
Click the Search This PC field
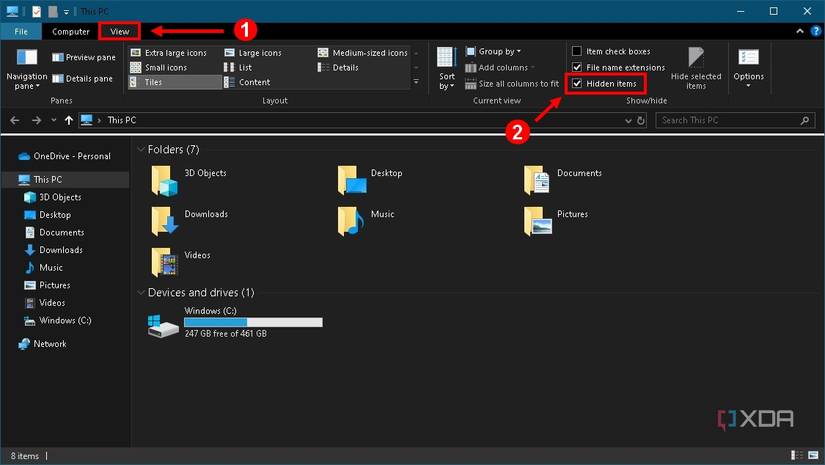click(x=735, y=120)
